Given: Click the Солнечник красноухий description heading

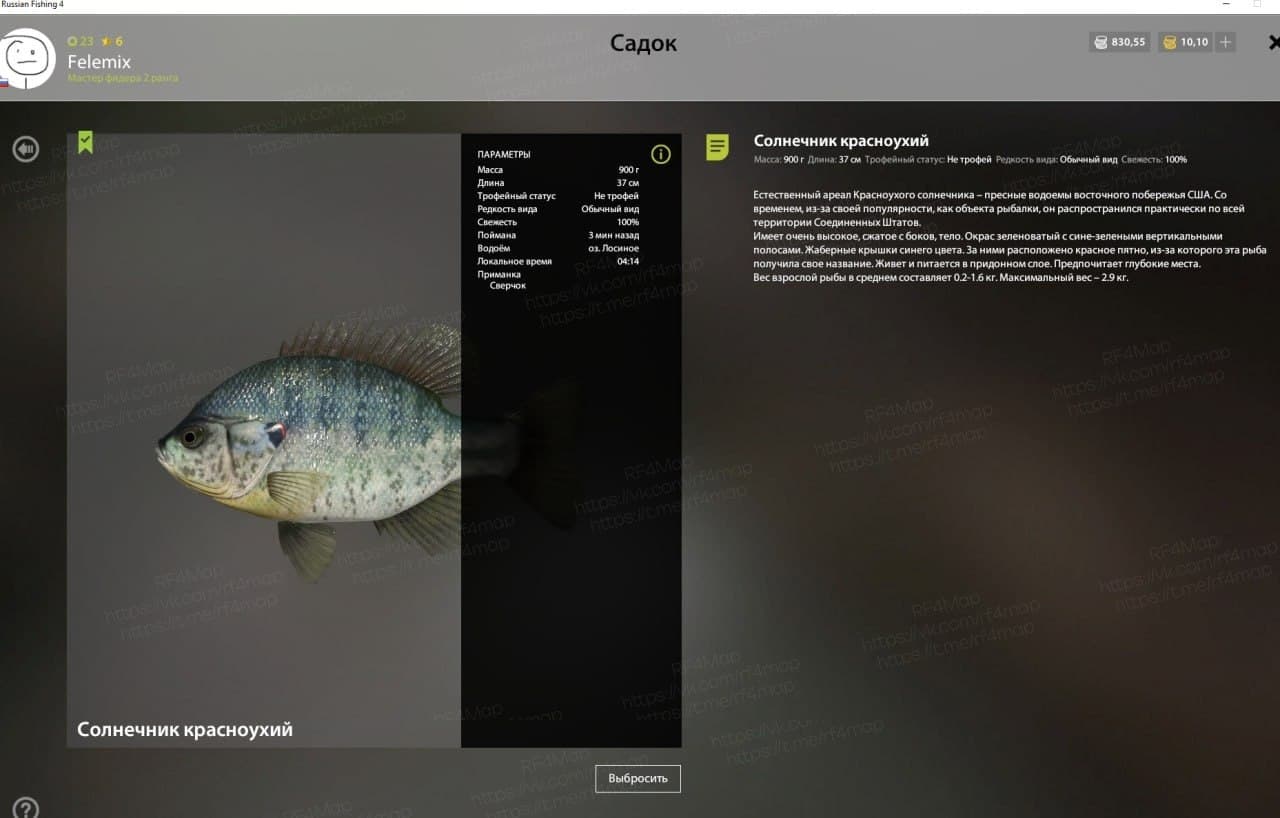Looking at the screenshot, I should pos(841,141).
